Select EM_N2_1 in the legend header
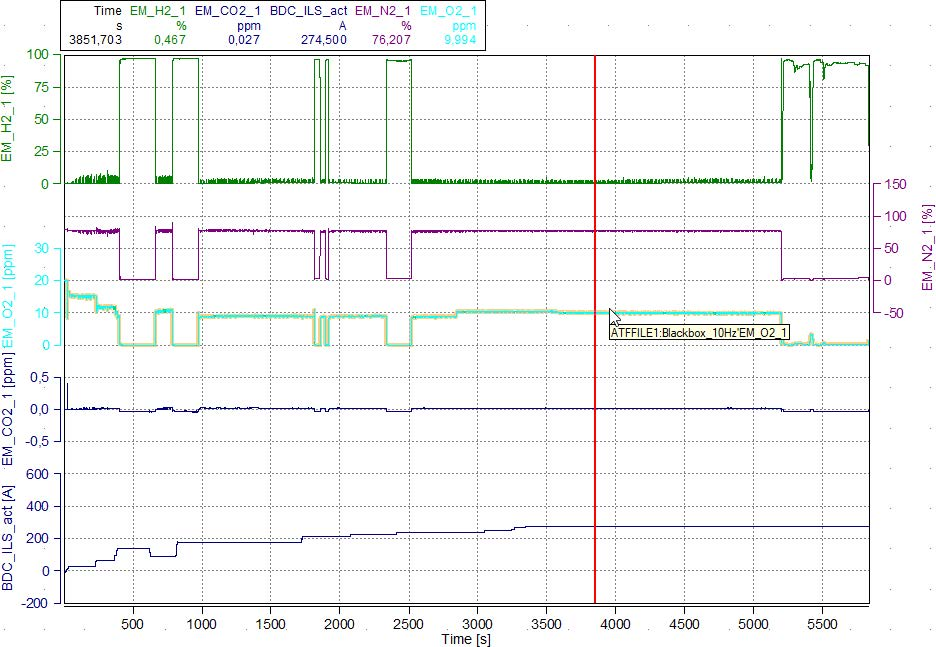Viewport: 936px width, 647px height. [383, 10]
